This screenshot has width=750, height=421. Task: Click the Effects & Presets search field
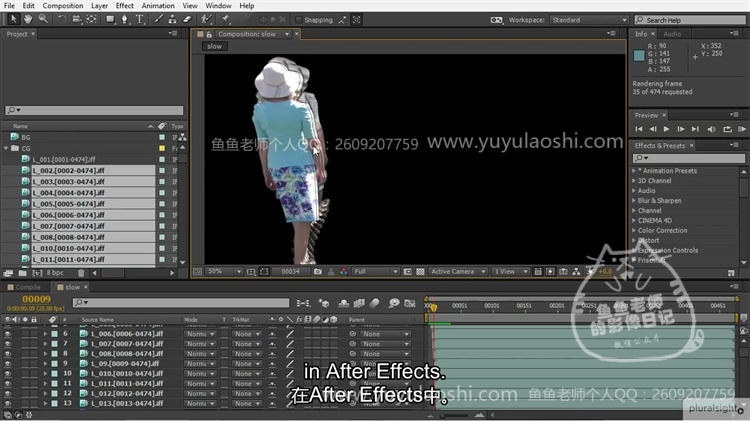689,158
